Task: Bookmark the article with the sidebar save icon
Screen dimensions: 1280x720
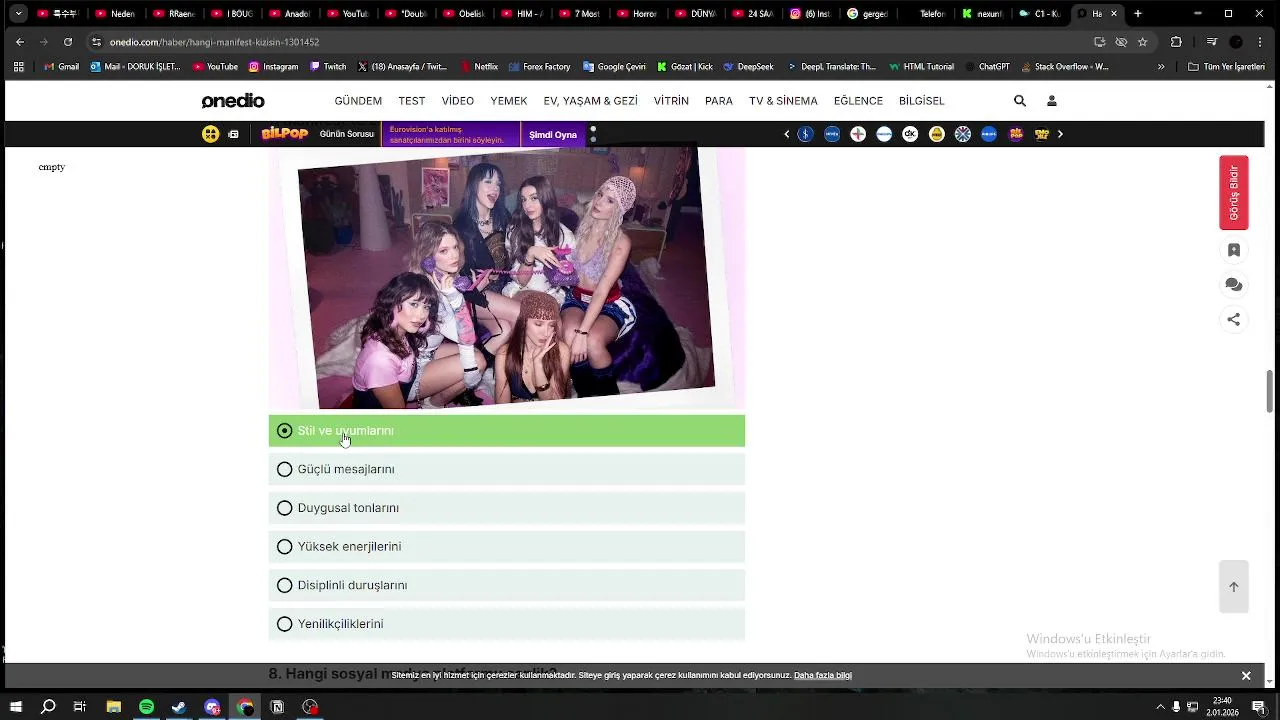Action: [1233, 250]
